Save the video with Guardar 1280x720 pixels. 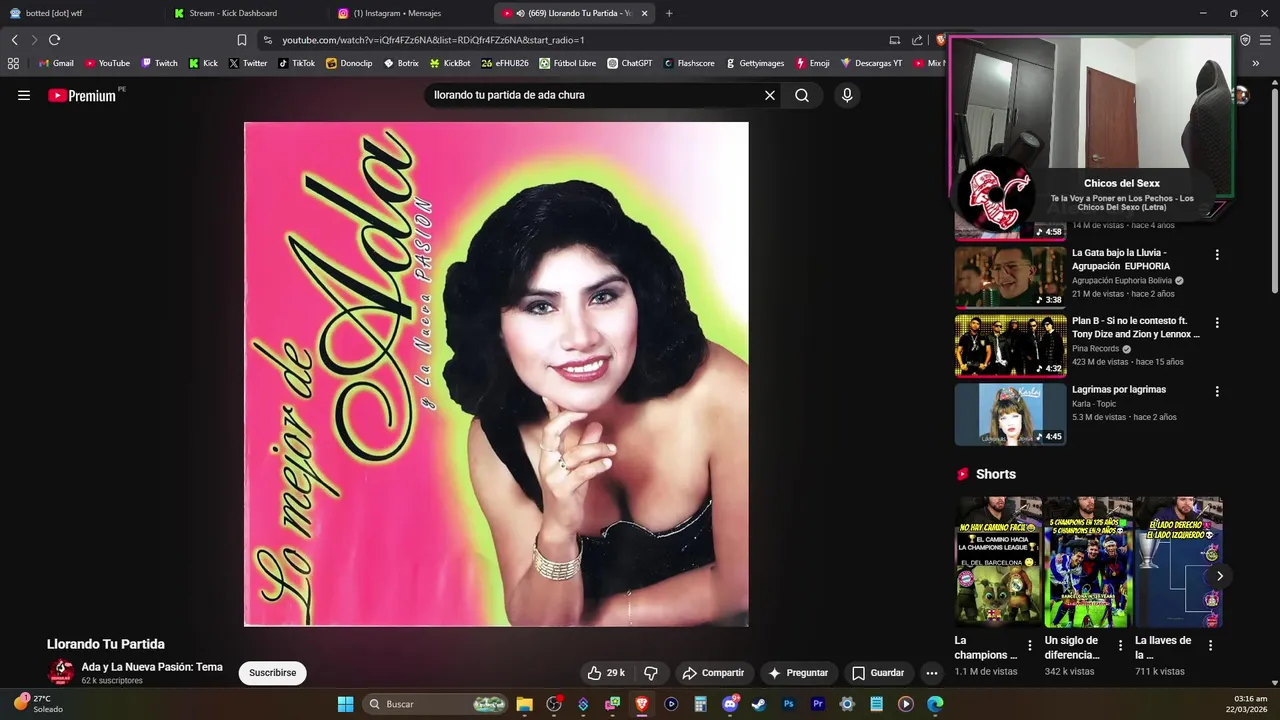coord(877,673)
